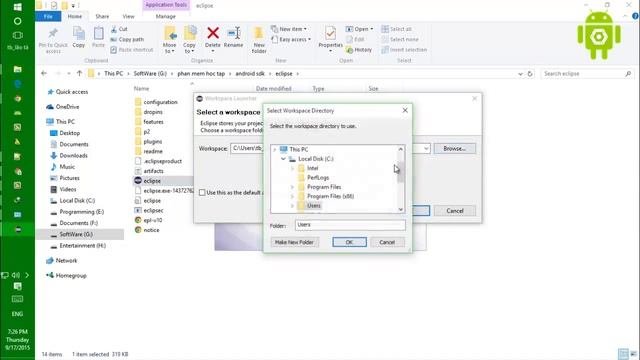This screenshot has height=360, width=640.
Task: Click Select all in ribbon
Action: click(x=396, y=29)
